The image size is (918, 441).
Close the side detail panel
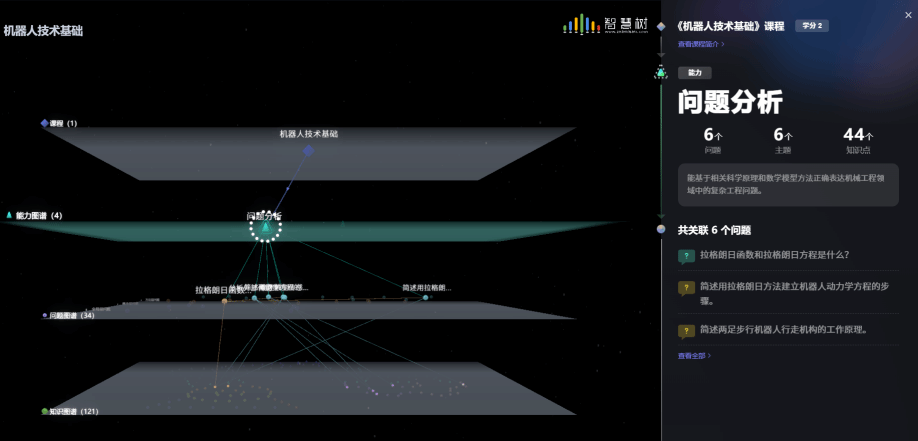[906, 12]
